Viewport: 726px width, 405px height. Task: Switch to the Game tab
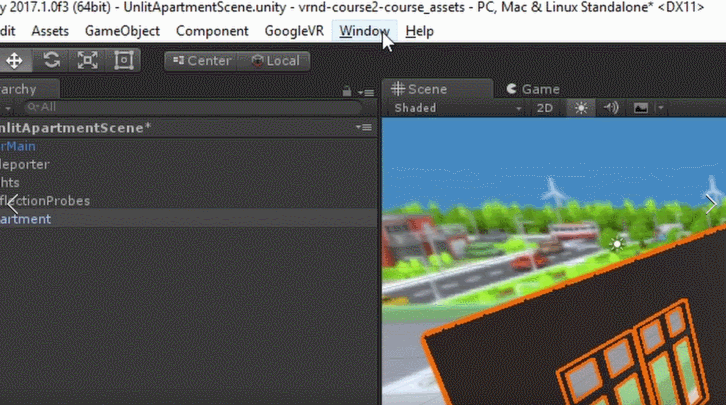(x=532, y=89)
